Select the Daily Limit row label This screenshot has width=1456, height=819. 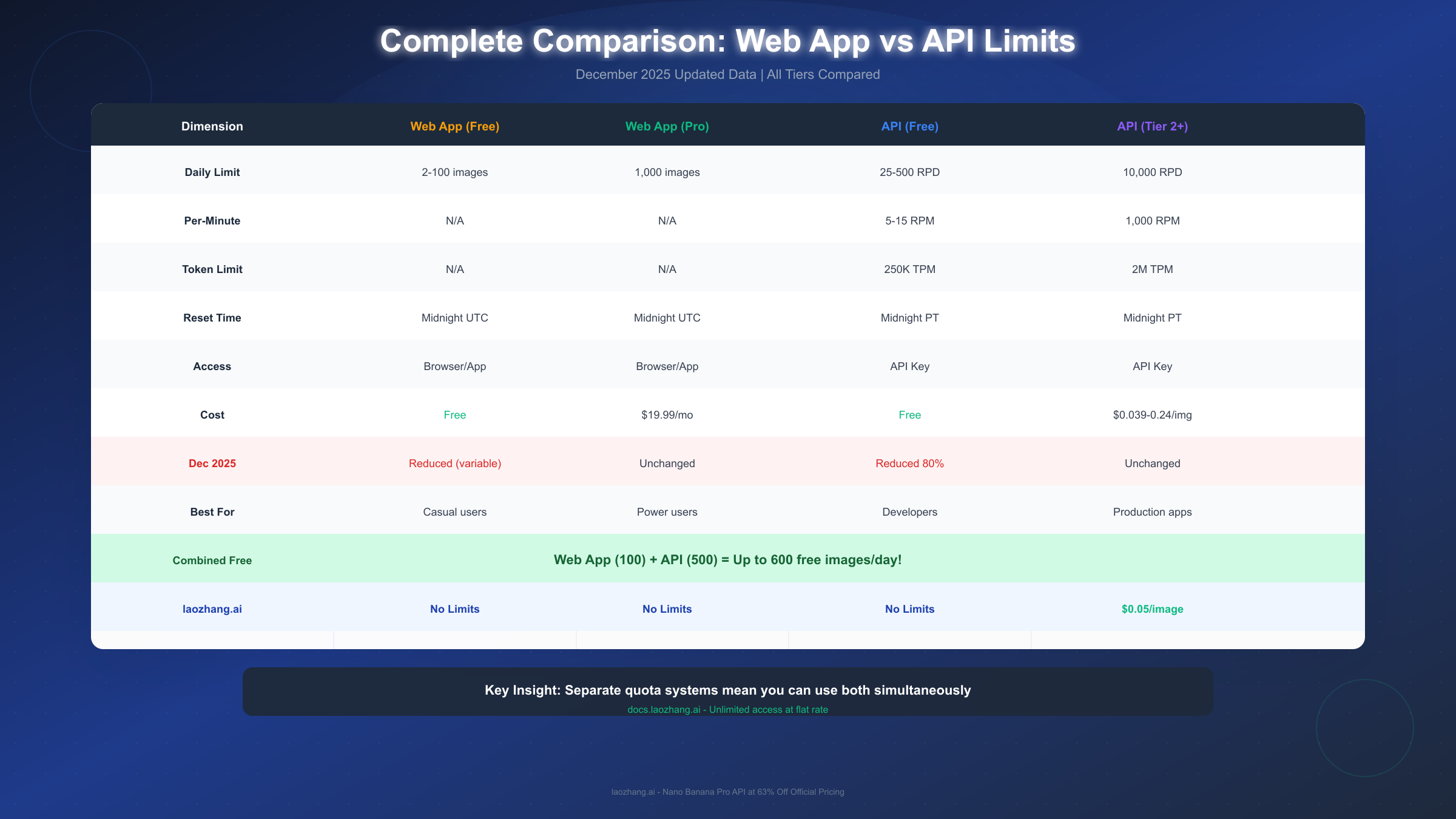coord(212,172)
